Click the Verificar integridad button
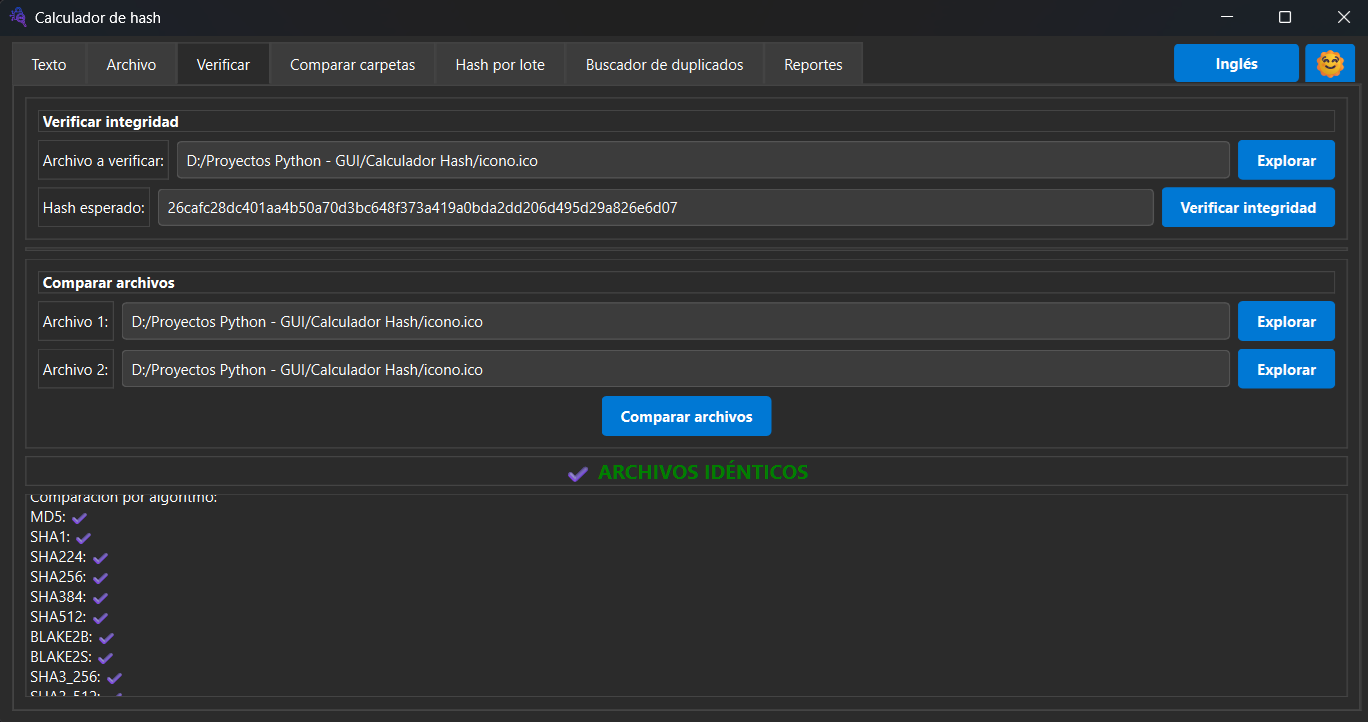This screenshot has width=1368, height=724. (1247, 208)
